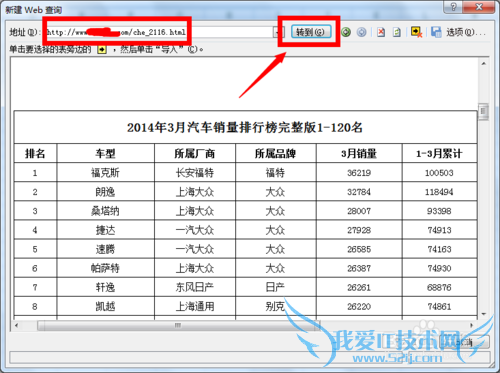Click the 朗逸 car model cell
The height and width of the screenshot is (373, 500).
point(105,192)
